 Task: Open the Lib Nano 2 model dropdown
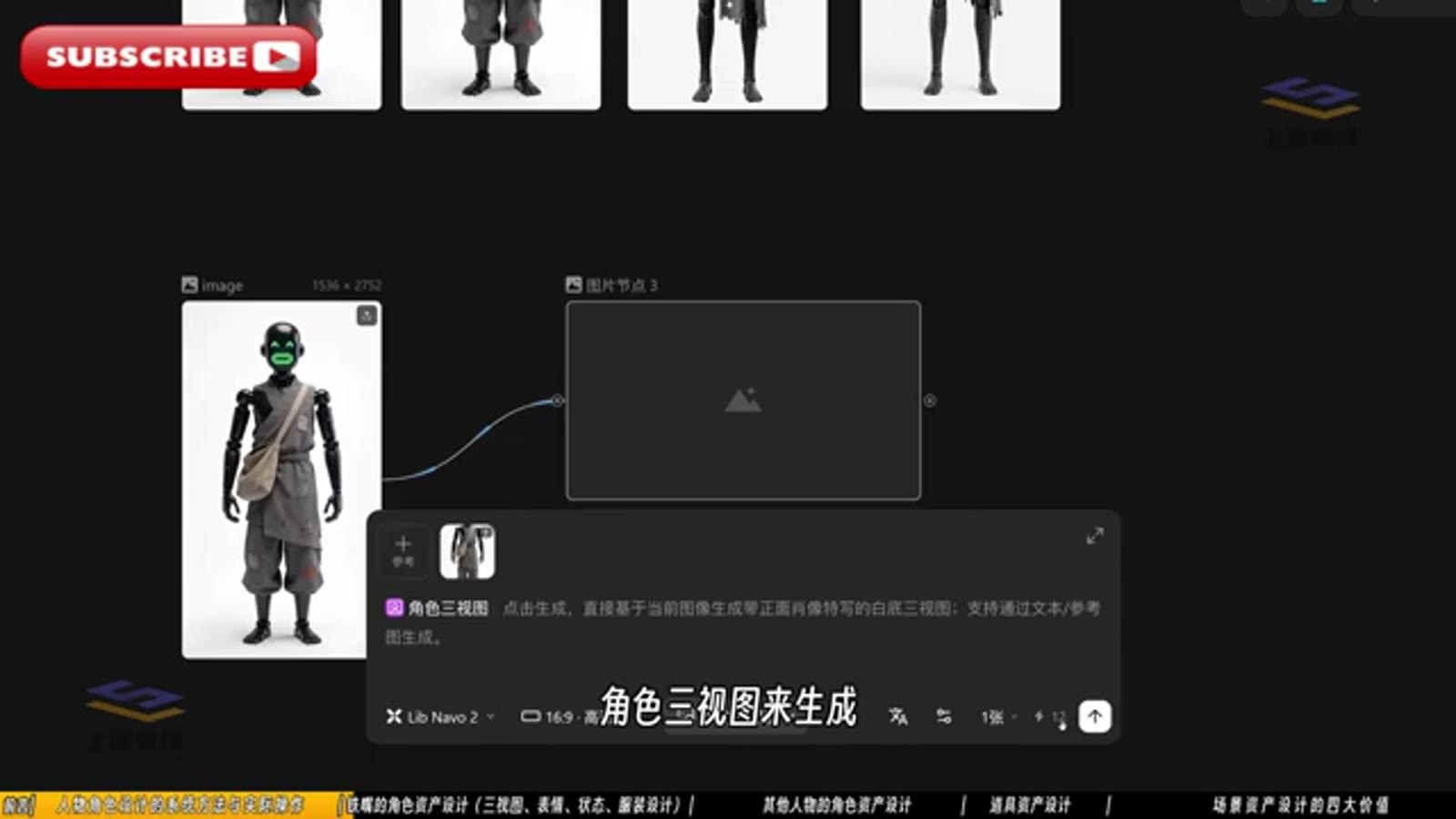[440, 717]
